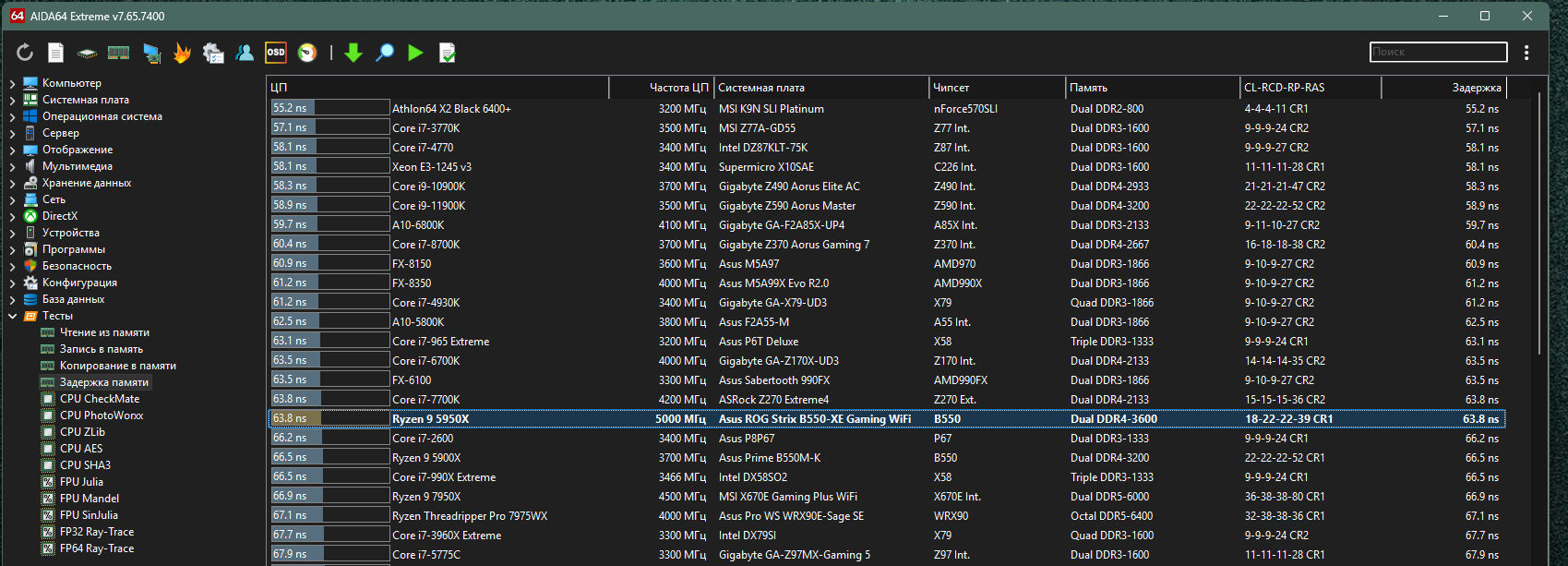Sort by the ЦП column header

coord(437,88)
